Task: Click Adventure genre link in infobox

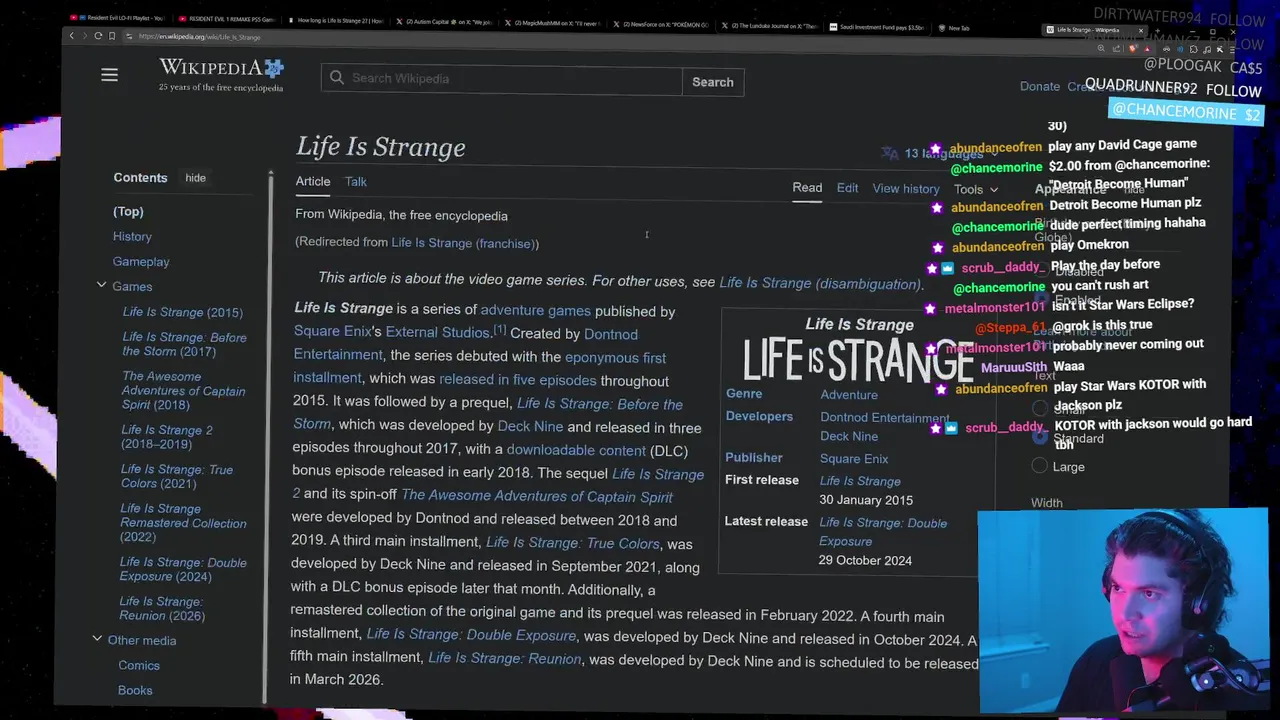Action: pyautogui.click(x=849, y=395)
